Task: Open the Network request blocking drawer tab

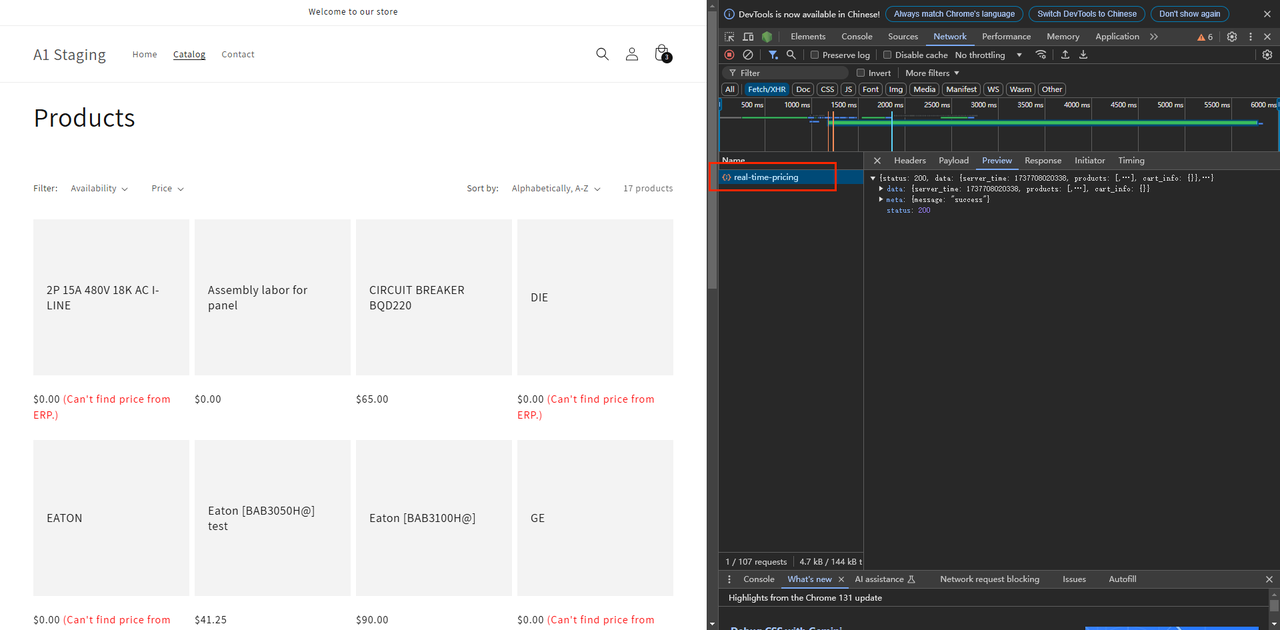Action: pos(989,579)
